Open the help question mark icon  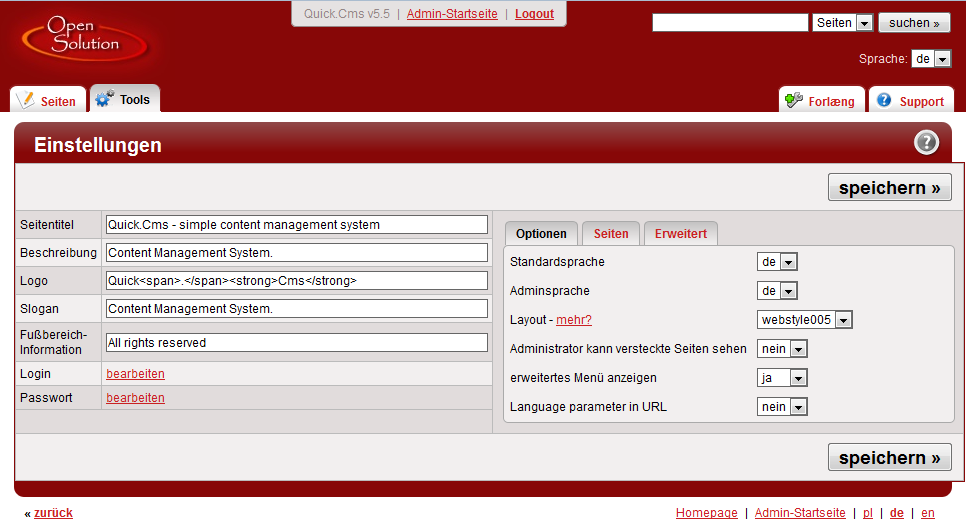tap(926, 142)
